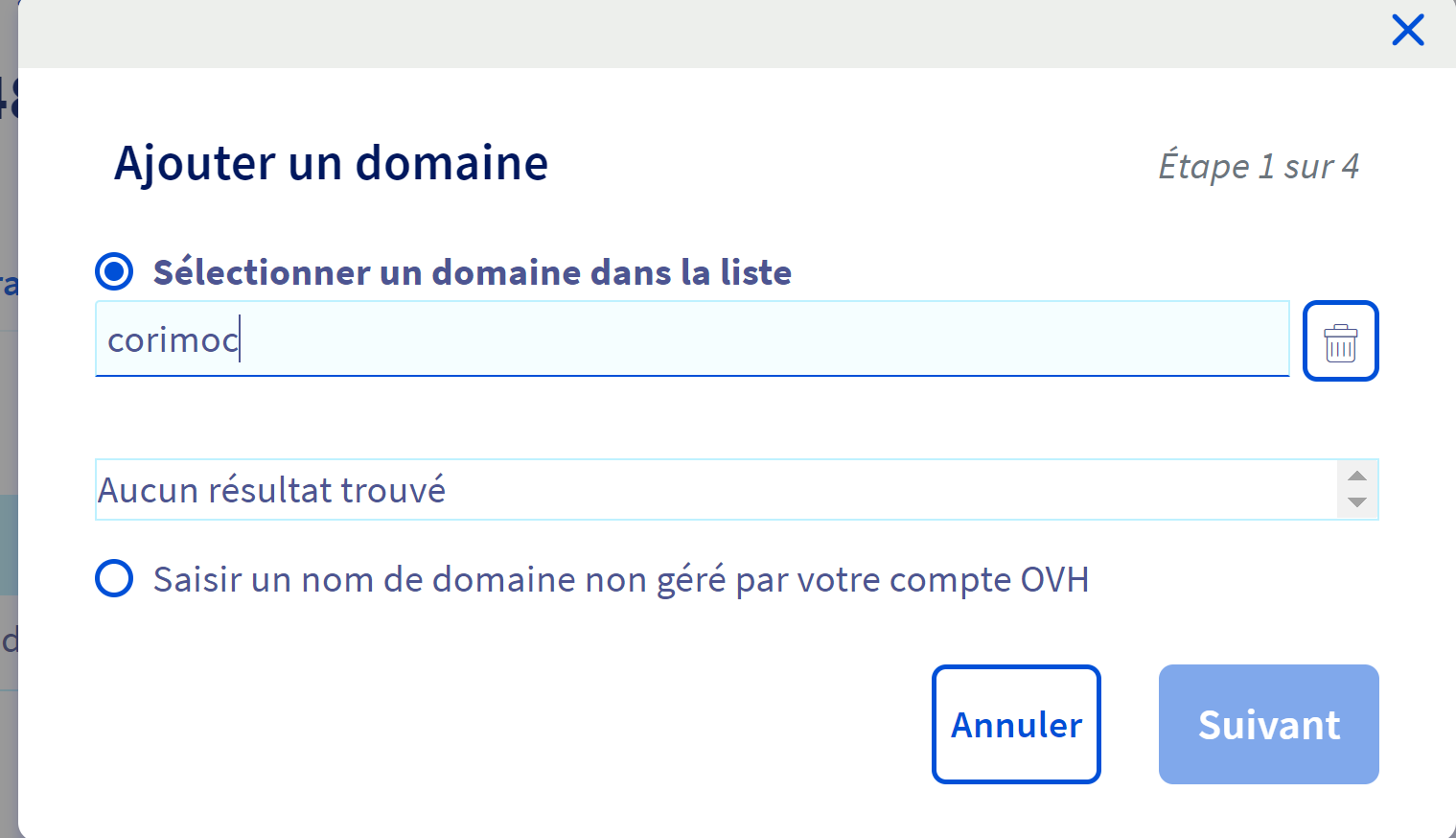Enable the "Saisir un nom de domaine" radio button

[x=114, y=579]
